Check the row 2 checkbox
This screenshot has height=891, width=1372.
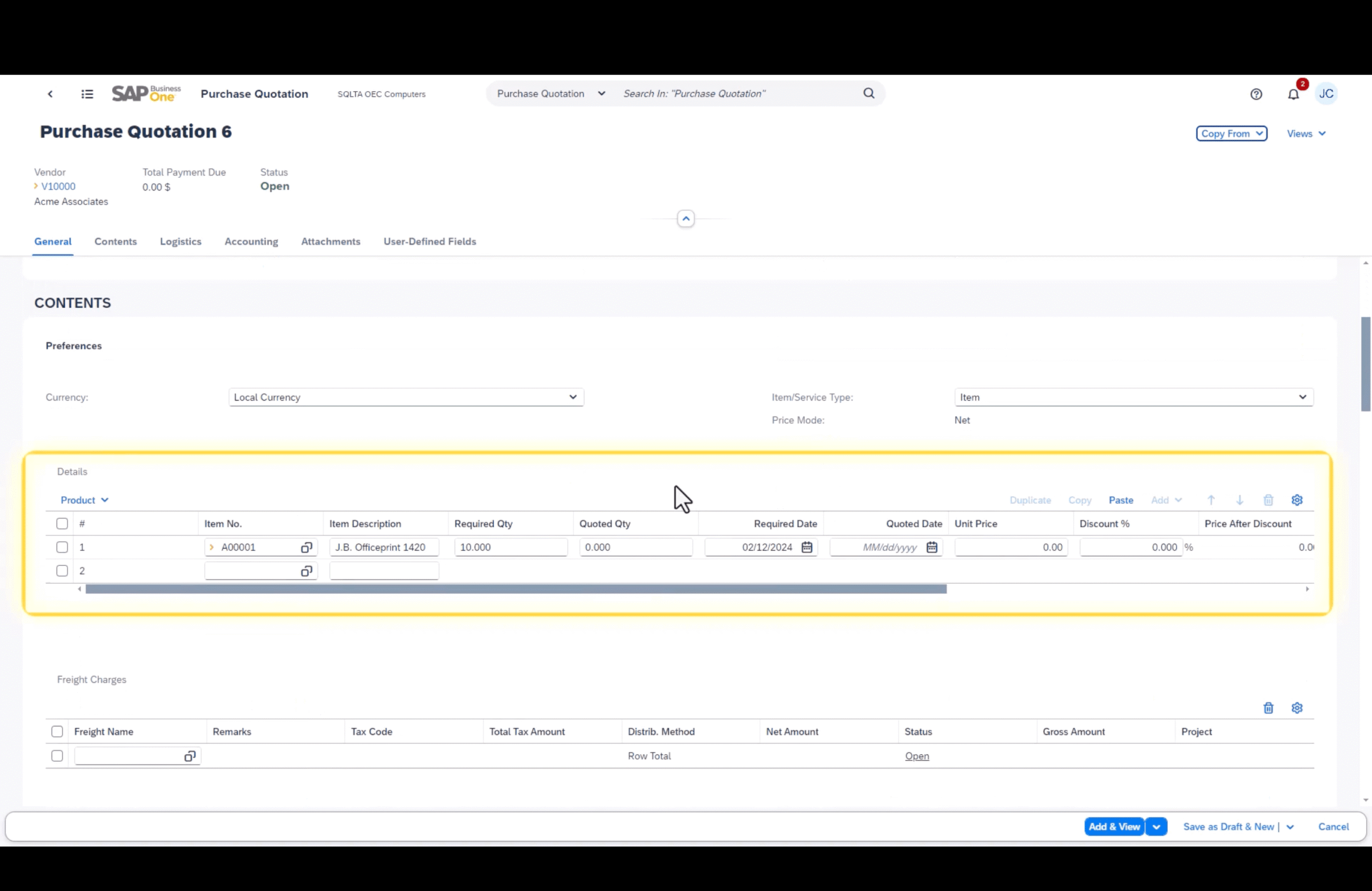[62, 571]
